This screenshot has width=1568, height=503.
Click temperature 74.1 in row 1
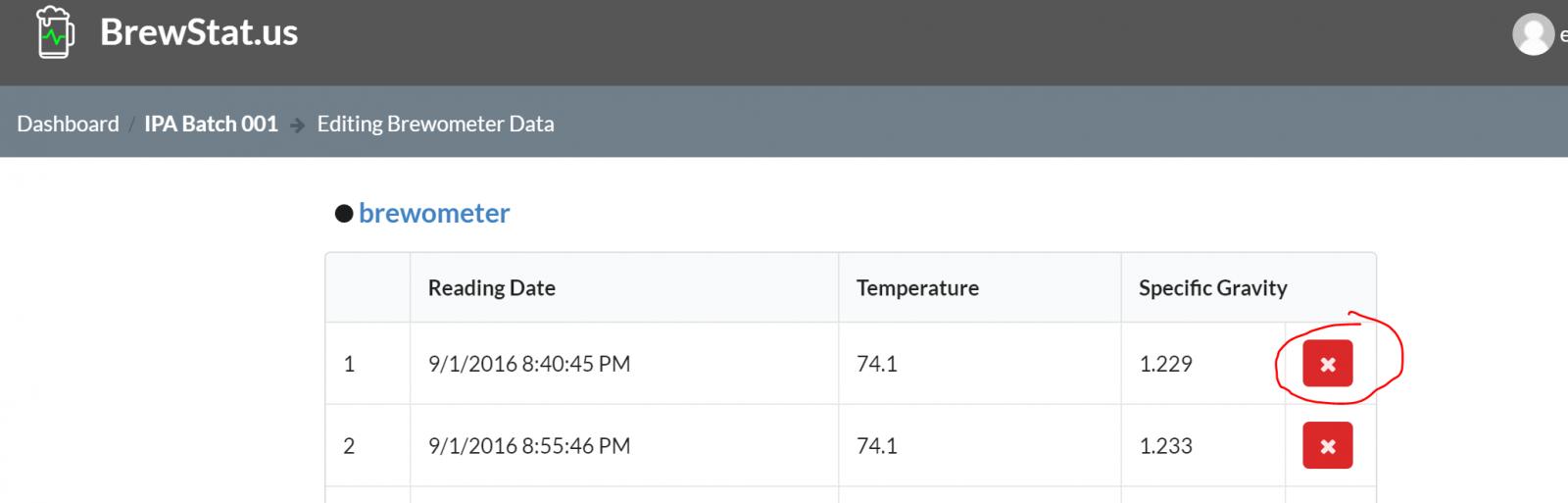[x=876, y=364]
